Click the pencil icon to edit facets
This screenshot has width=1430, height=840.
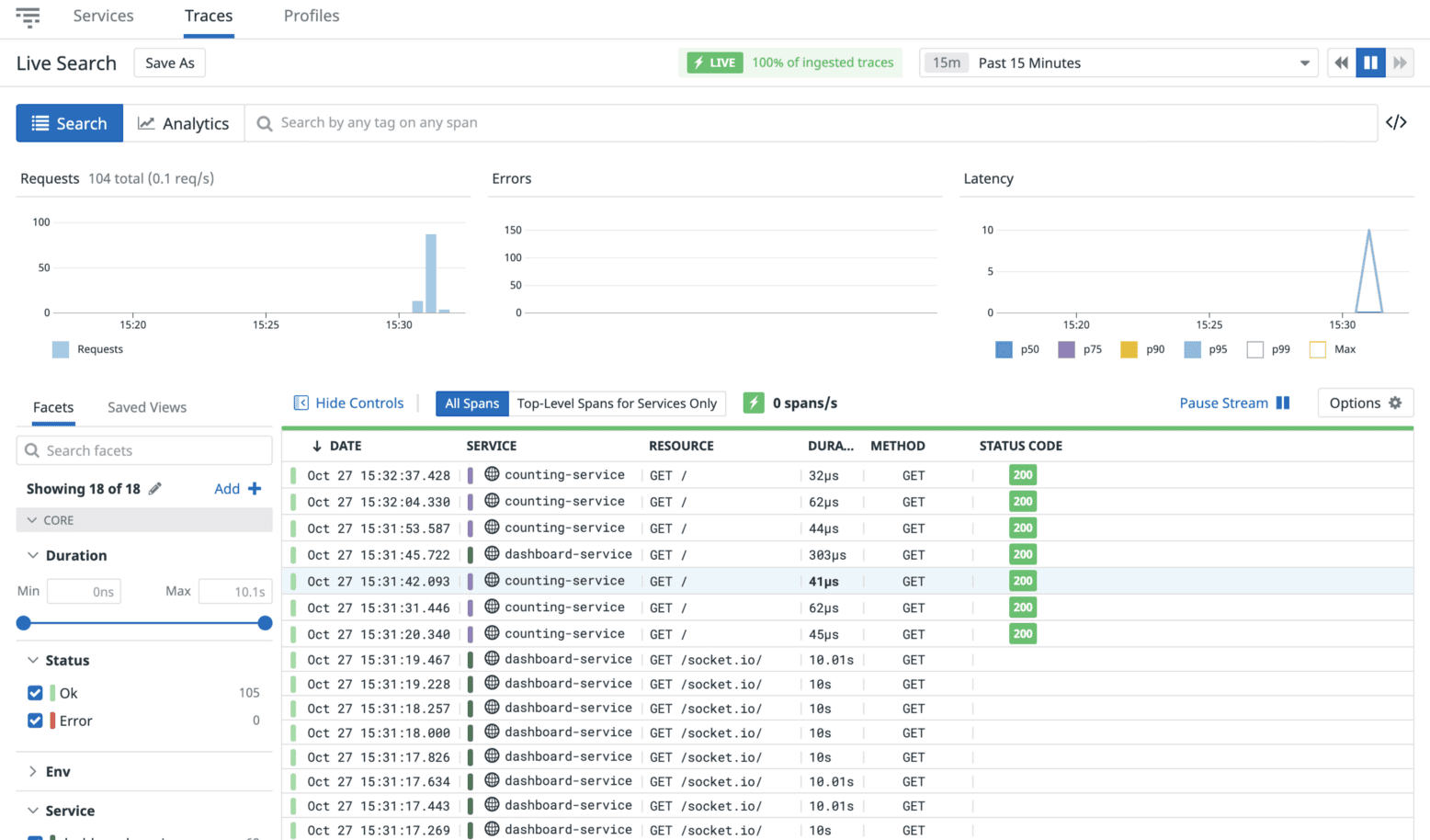click(x=155, y=489)
